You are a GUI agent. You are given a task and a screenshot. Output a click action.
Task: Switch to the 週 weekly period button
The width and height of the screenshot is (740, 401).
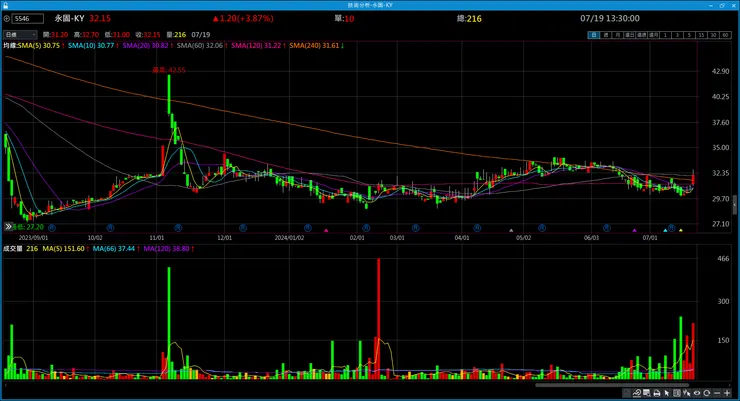606,35
